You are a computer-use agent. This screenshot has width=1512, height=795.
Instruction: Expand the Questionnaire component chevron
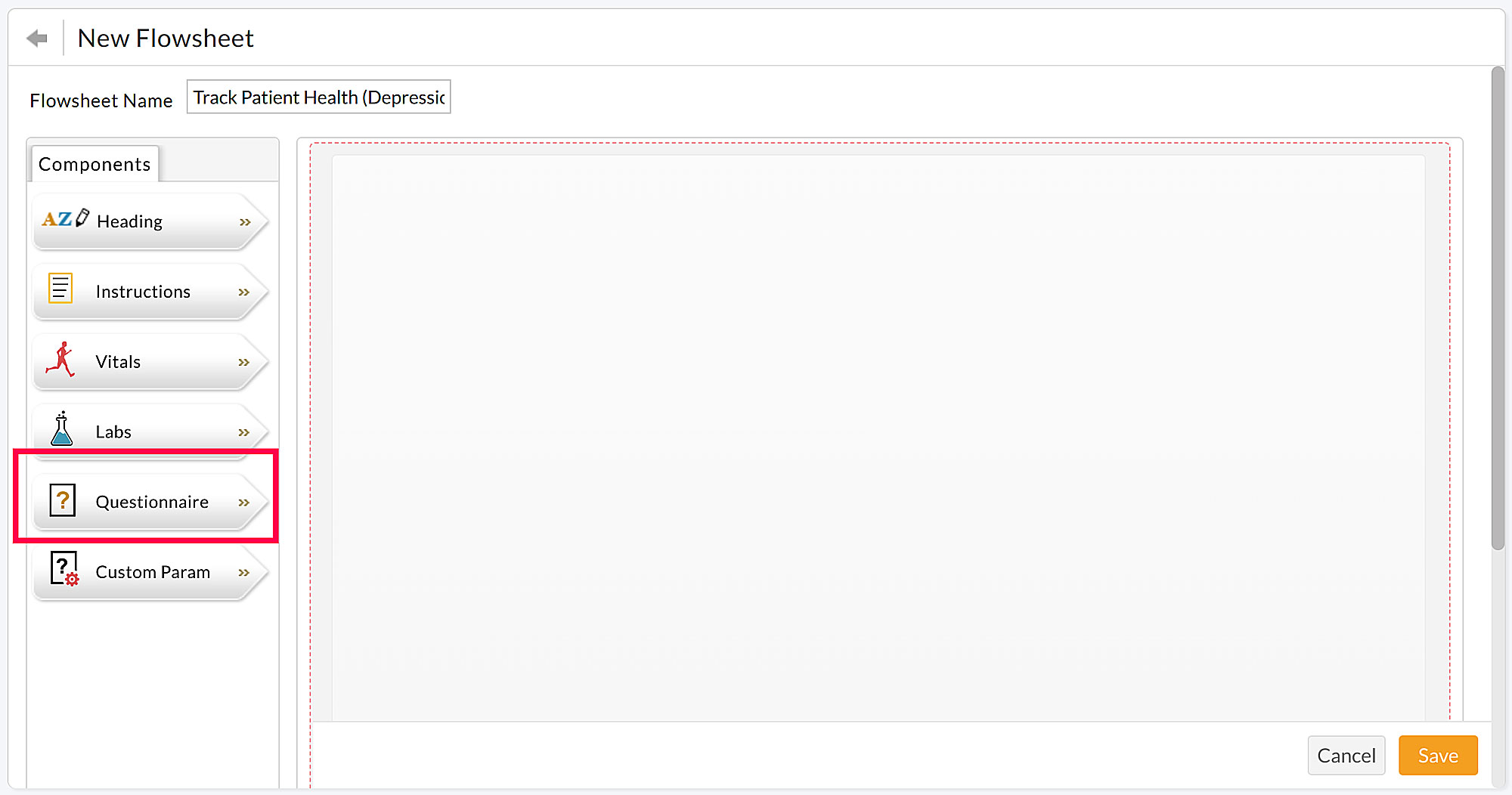[x=245, y=502]
